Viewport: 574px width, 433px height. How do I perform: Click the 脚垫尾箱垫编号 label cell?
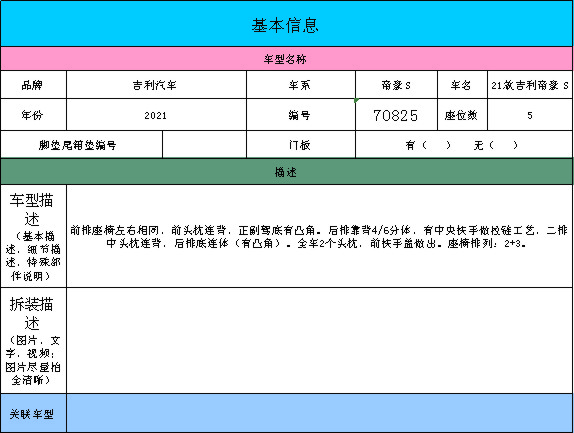81,145
